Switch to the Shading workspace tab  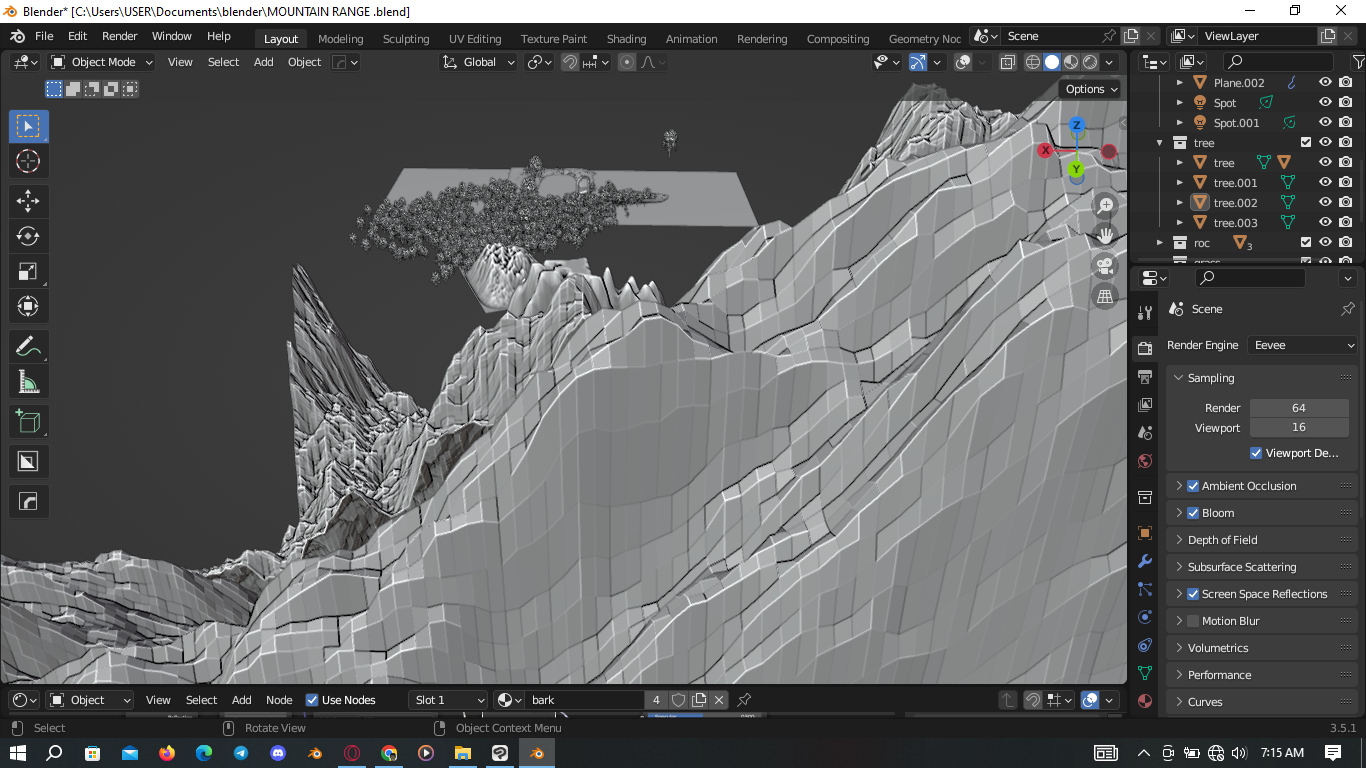coord(626,39)
